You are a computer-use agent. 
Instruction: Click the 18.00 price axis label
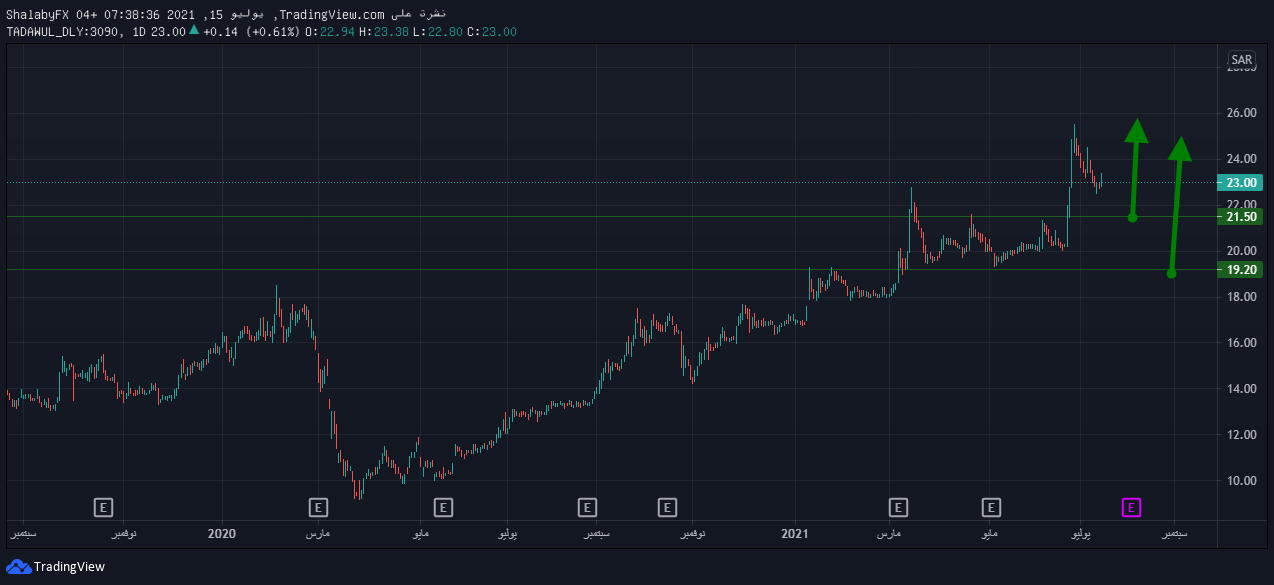pos(1241,297)
